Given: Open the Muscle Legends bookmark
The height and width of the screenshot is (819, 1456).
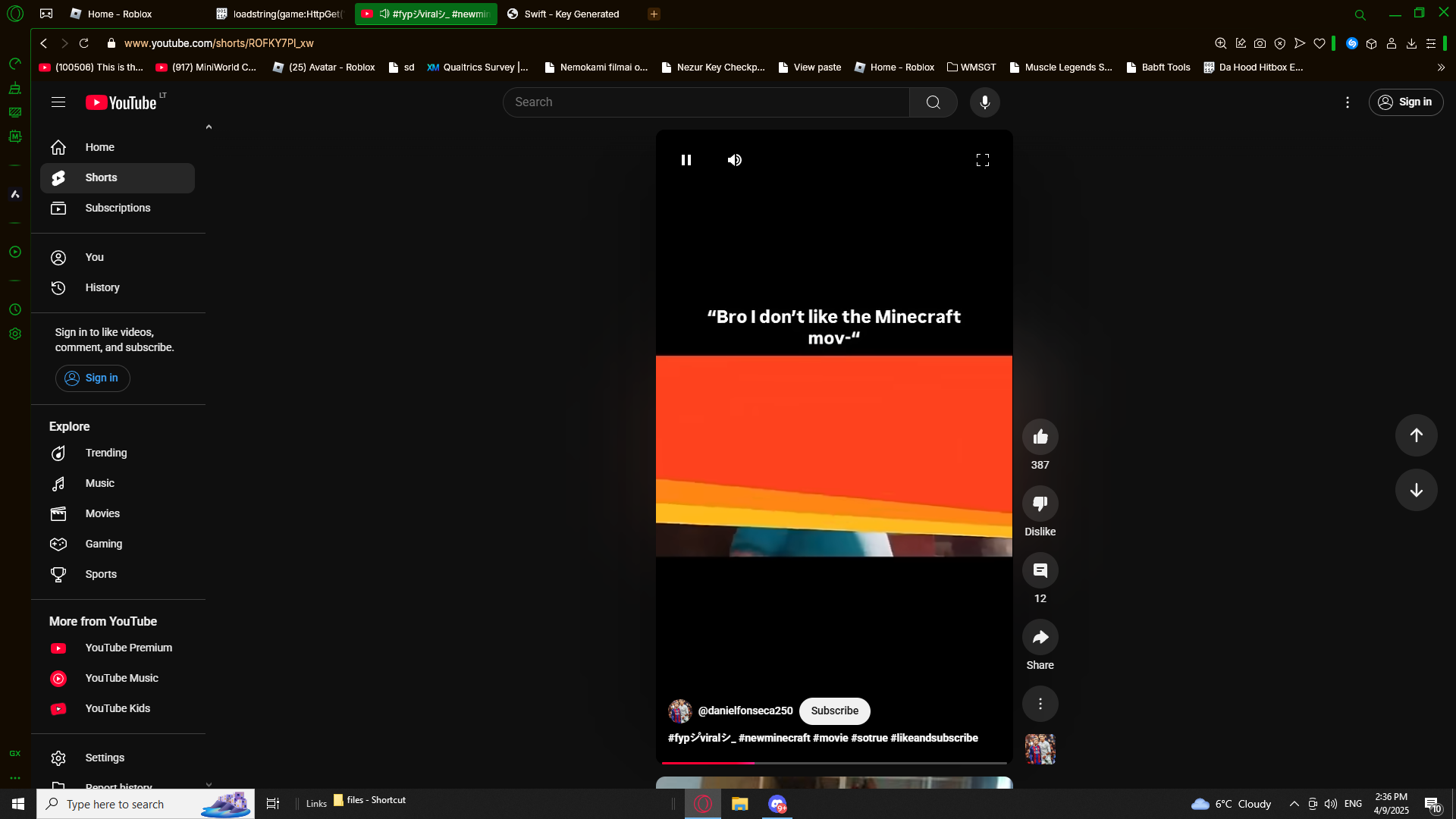Looking at the screenshot, I should point(1061,67).
